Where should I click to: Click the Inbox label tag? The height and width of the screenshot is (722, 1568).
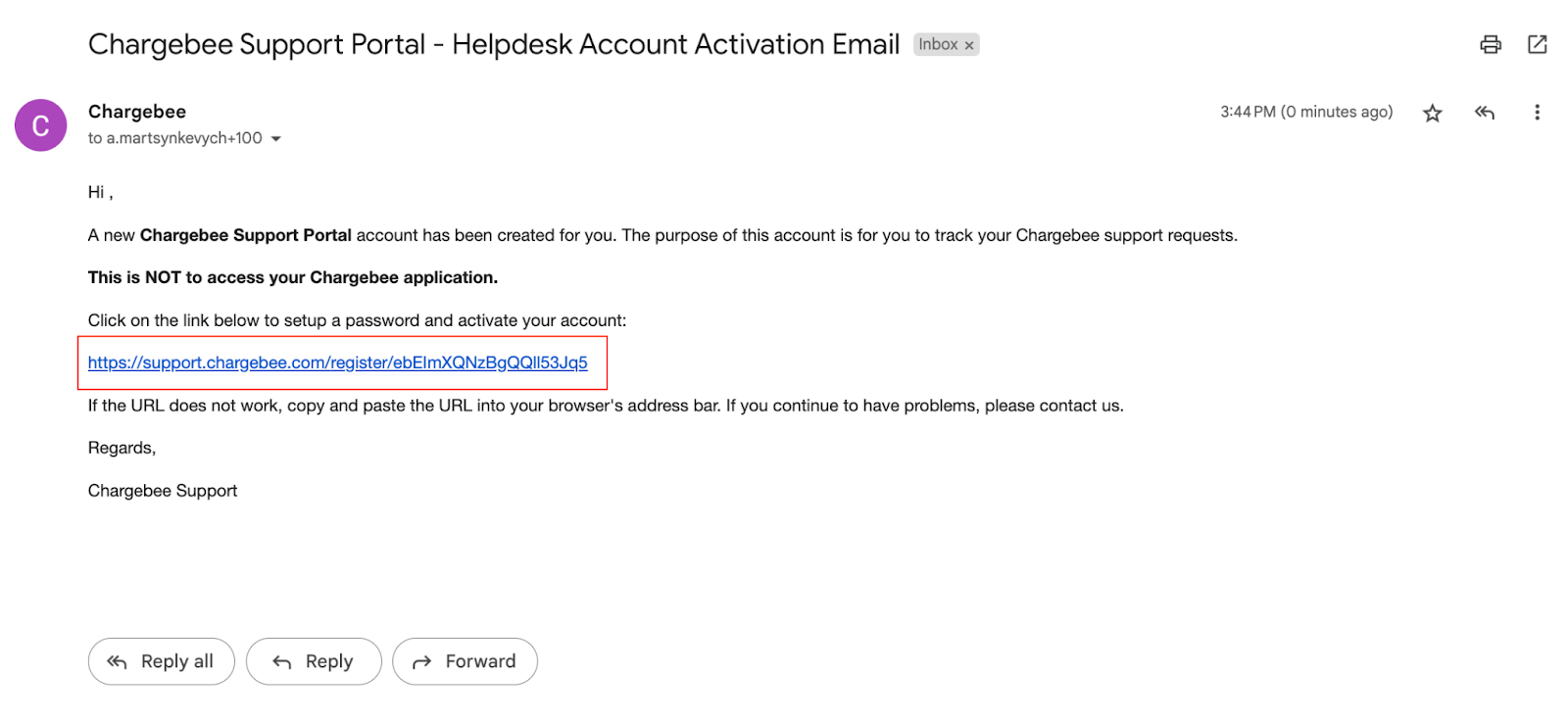pos(938,44)
